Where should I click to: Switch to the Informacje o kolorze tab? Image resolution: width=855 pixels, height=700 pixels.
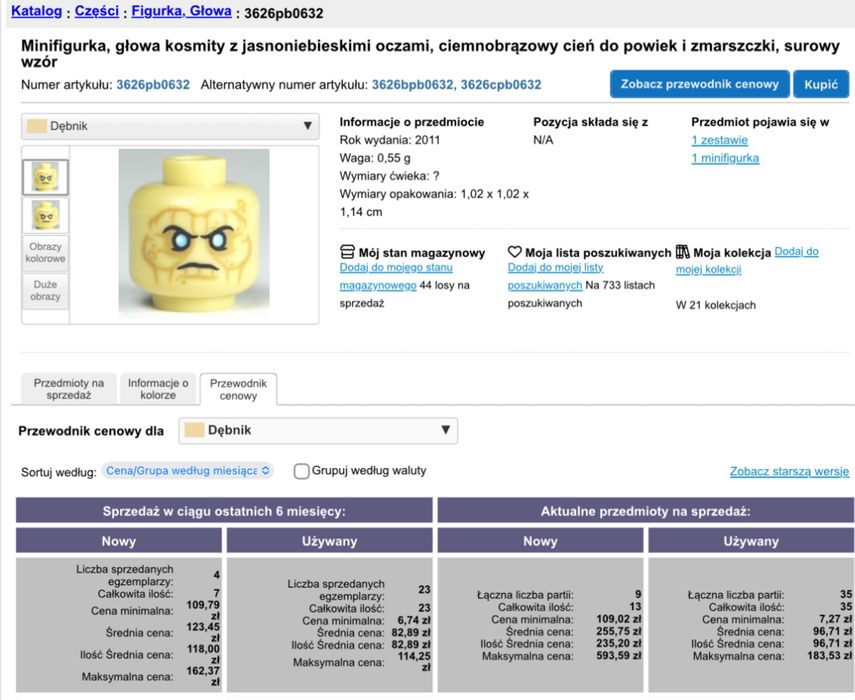(158, 389)
